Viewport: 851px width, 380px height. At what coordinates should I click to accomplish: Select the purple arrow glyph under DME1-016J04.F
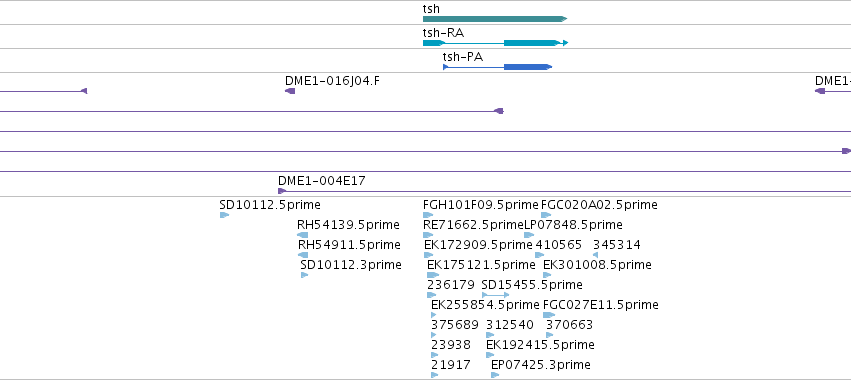tap(290, 91)
